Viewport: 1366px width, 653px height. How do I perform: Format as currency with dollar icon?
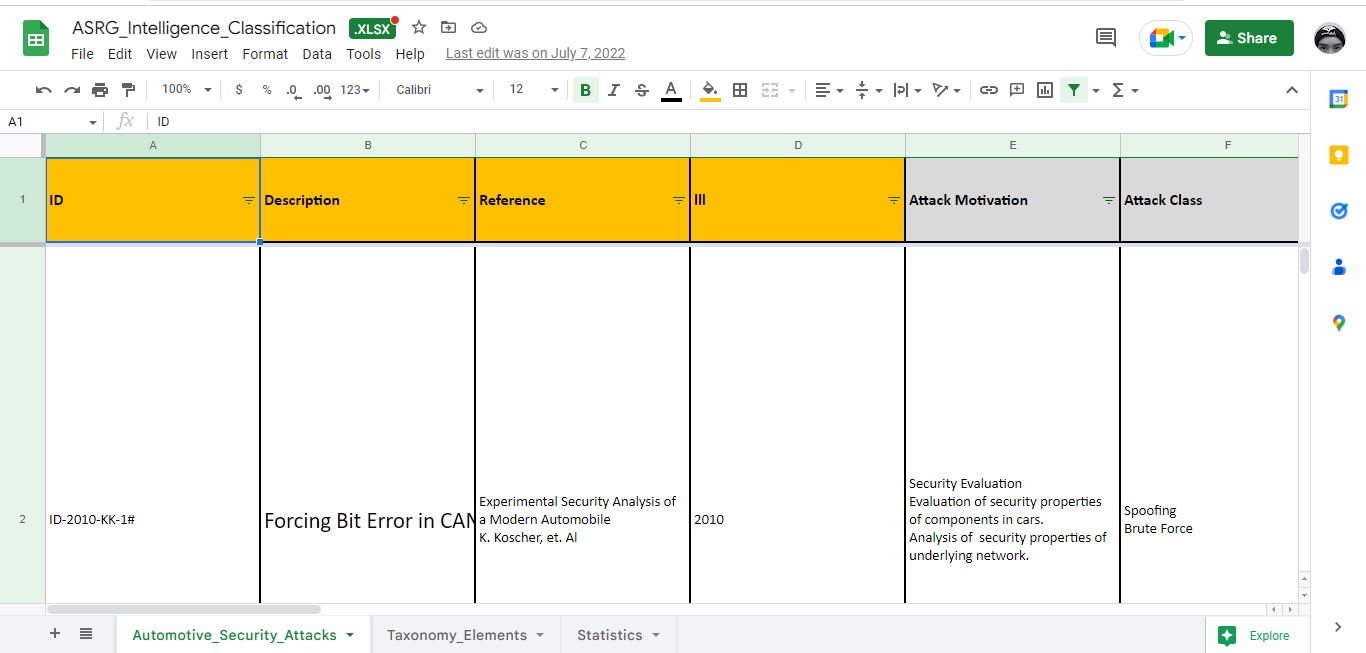[239, 90]
